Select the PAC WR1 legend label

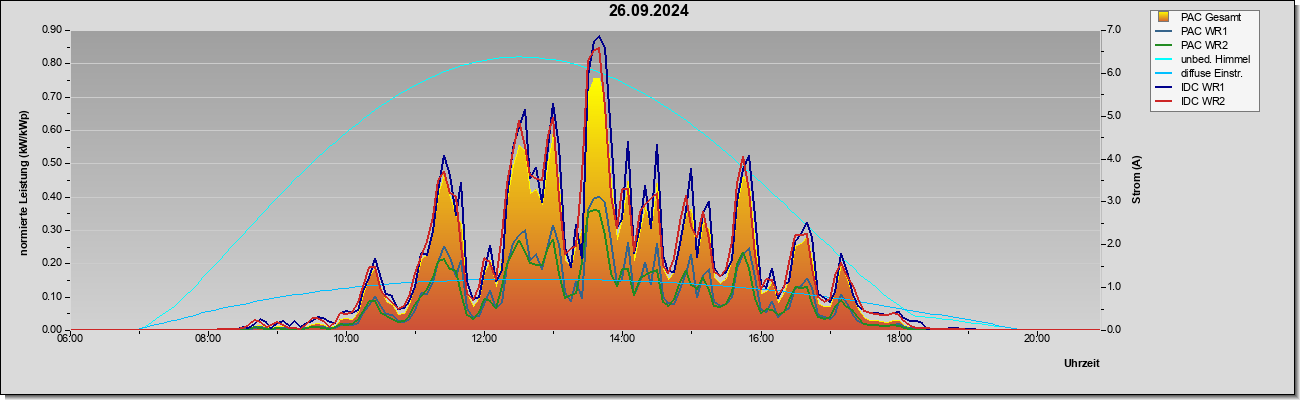tap(1204, 31)
